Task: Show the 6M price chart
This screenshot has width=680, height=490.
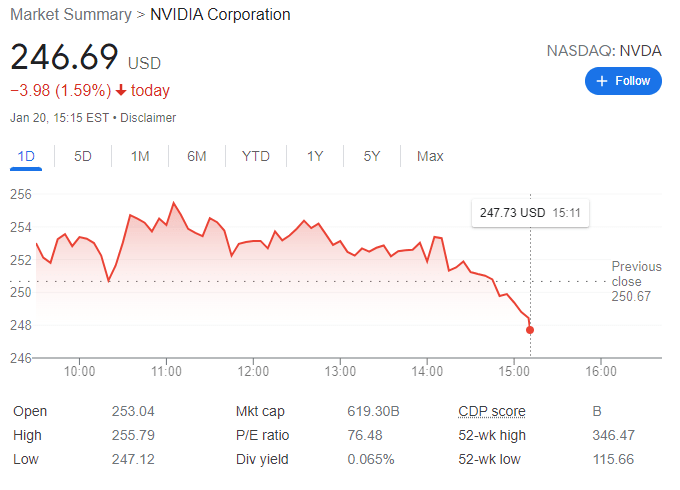Action: [196, 156]
